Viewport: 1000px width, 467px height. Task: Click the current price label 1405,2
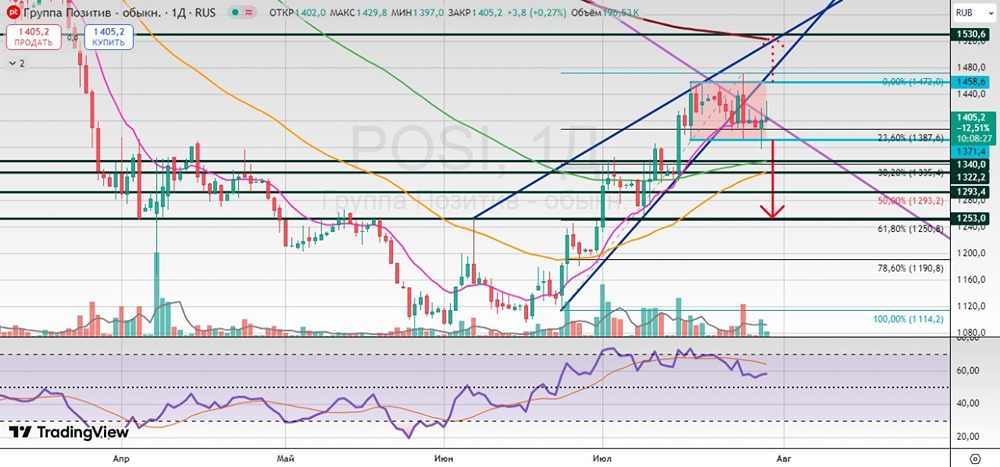pyautogui.click(x=971, y=117)
